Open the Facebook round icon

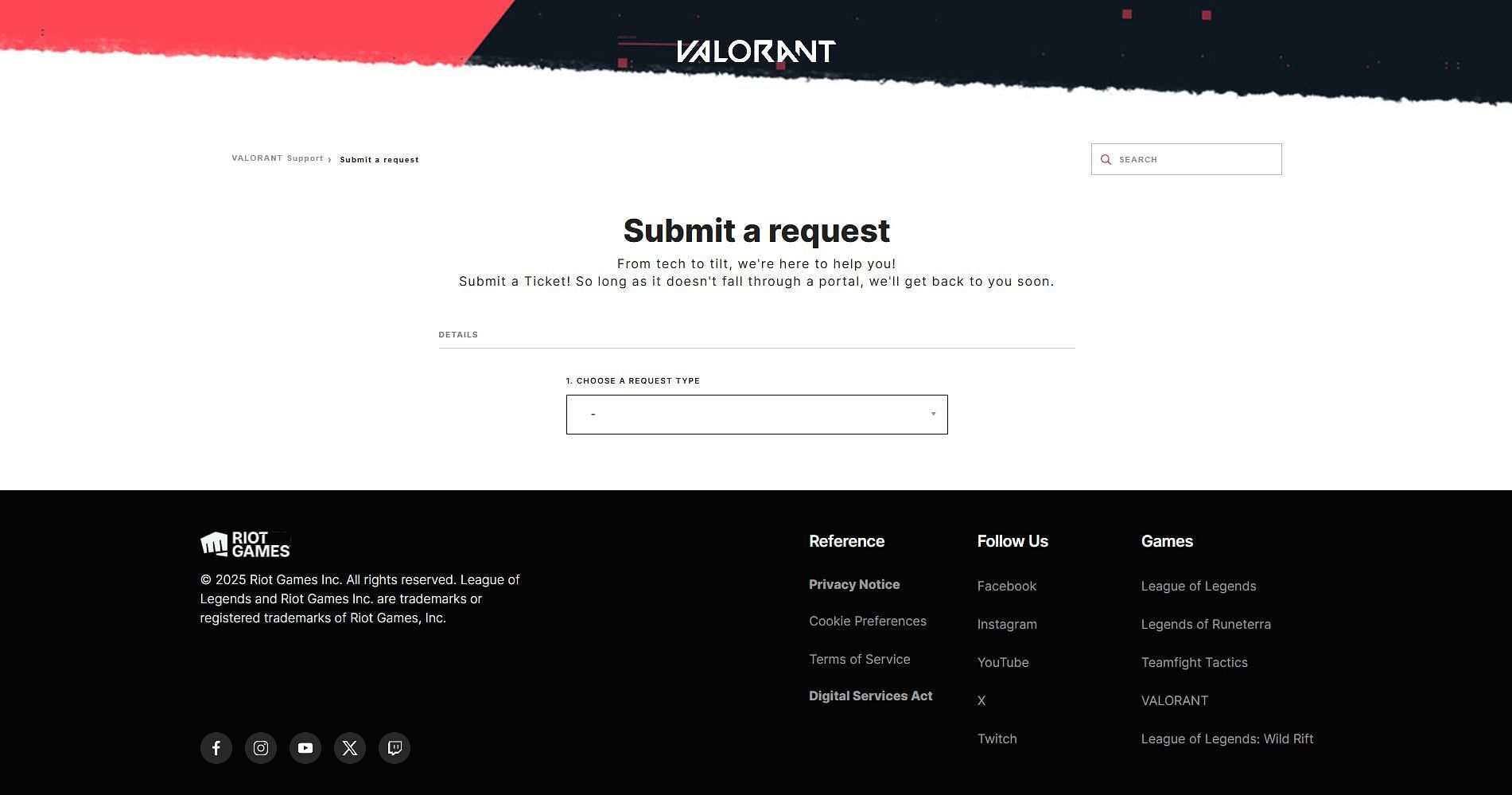click(216, 748)
